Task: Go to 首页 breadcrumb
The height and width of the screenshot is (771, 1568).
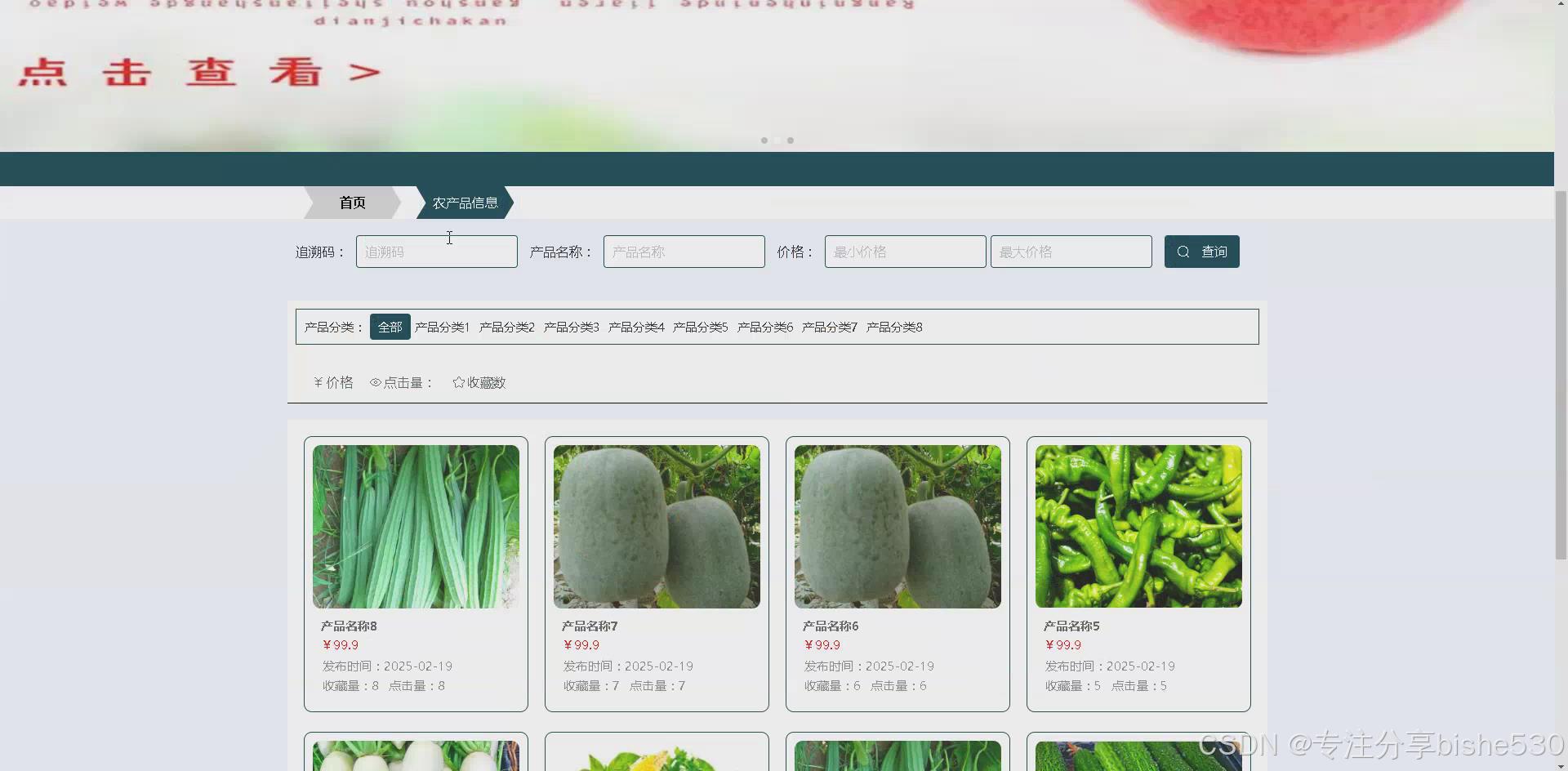Action: (352, 203)
